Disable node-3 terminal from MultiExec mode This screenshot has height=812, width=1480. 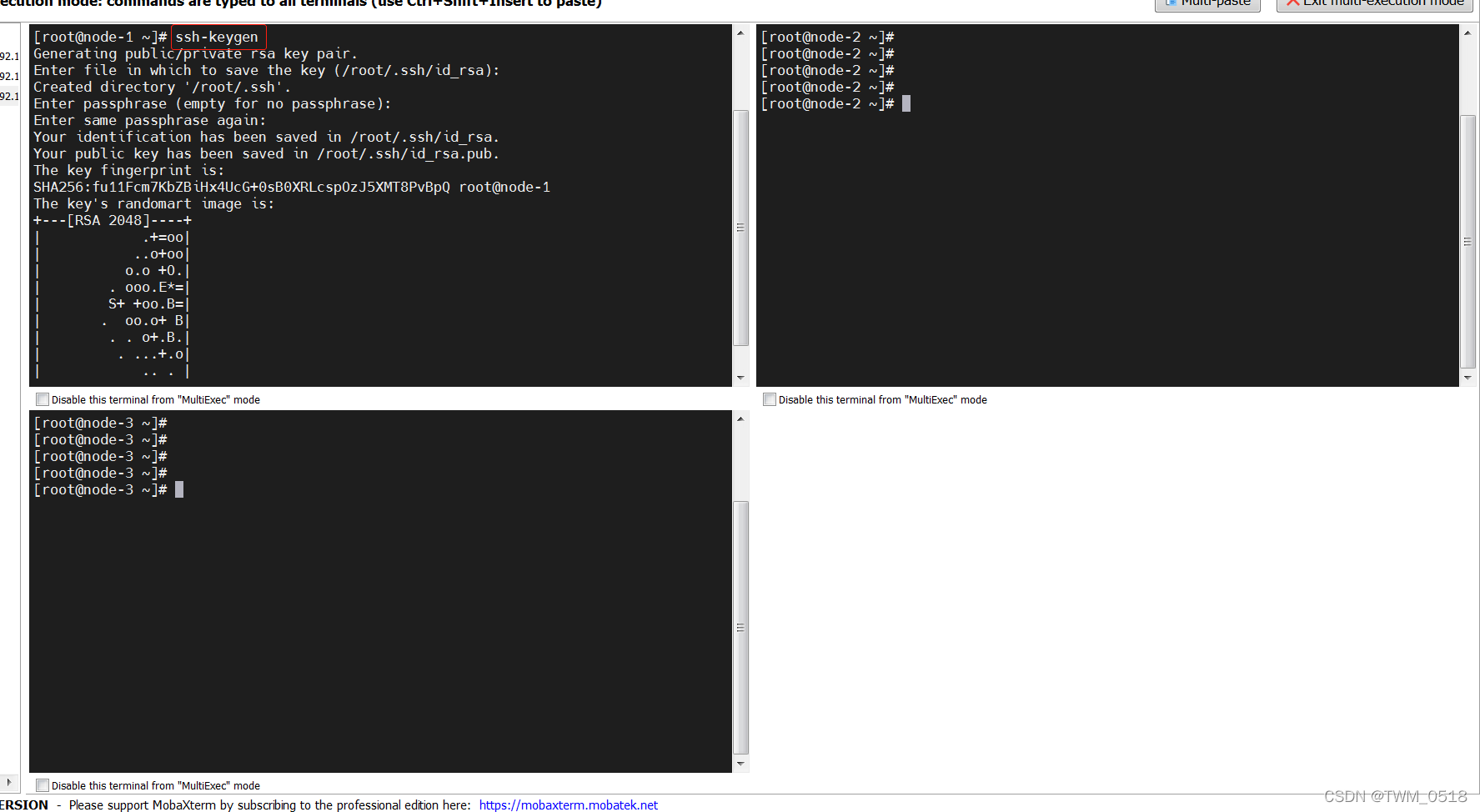click(43, 785)
